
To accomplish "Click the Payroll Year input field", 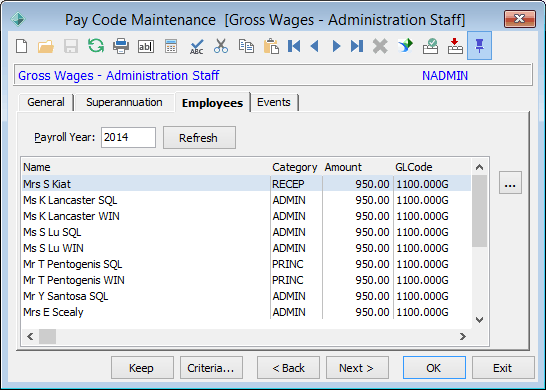I will (x=128, y=138).
